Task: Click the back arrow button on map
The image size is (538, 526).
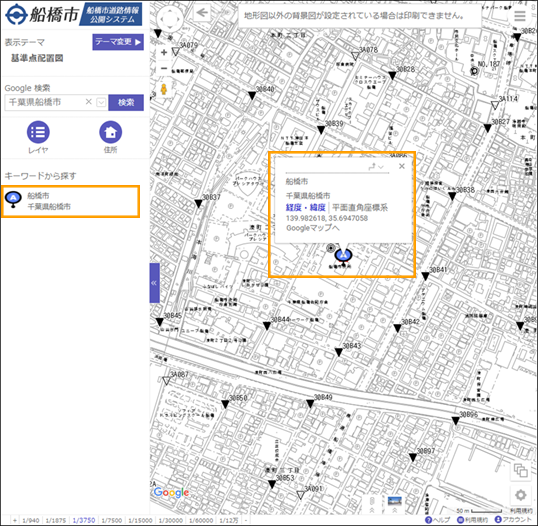Action: click(202, 13)
